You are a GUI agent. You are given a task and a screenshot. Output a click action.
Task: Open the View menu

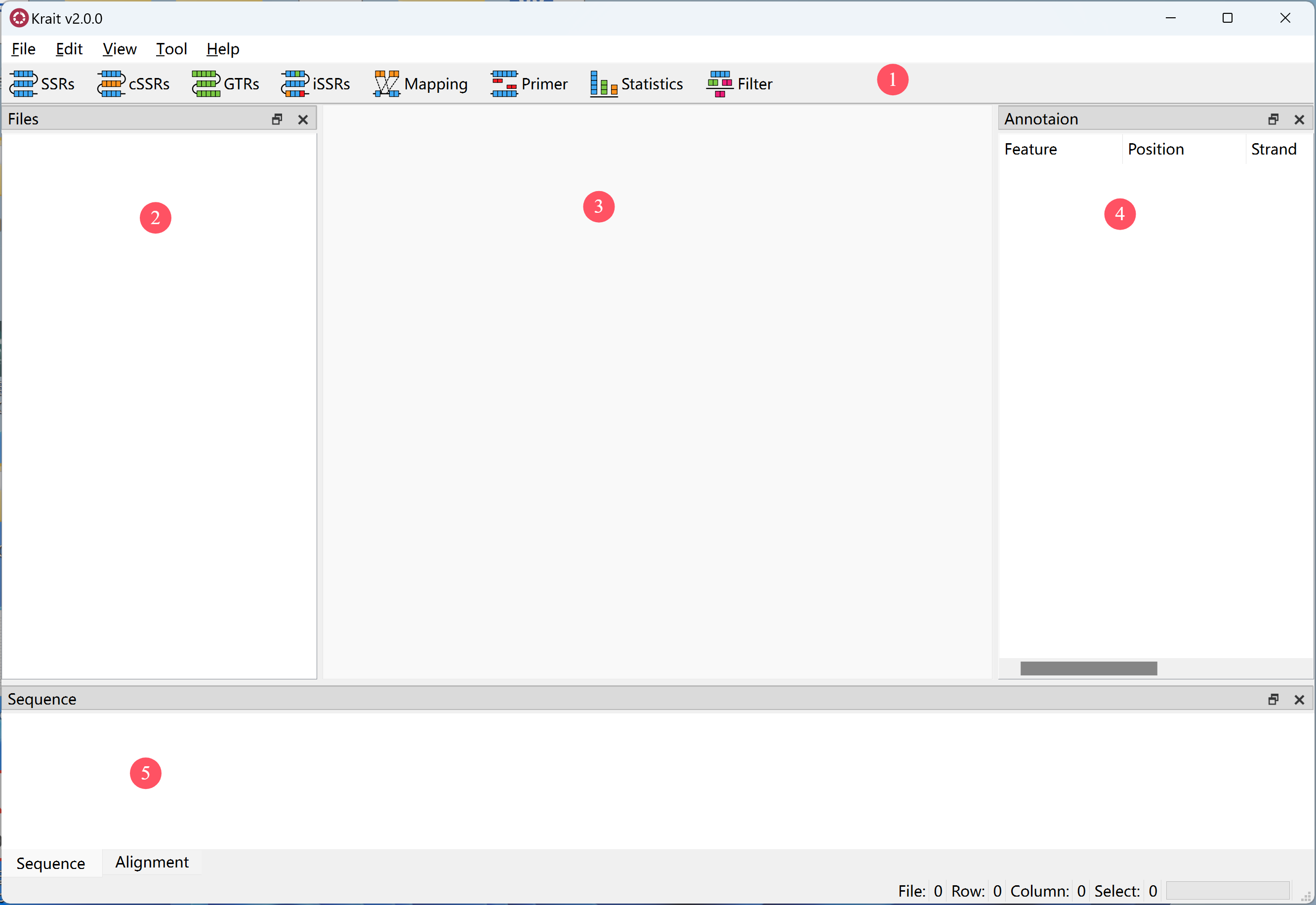(119, 49)
